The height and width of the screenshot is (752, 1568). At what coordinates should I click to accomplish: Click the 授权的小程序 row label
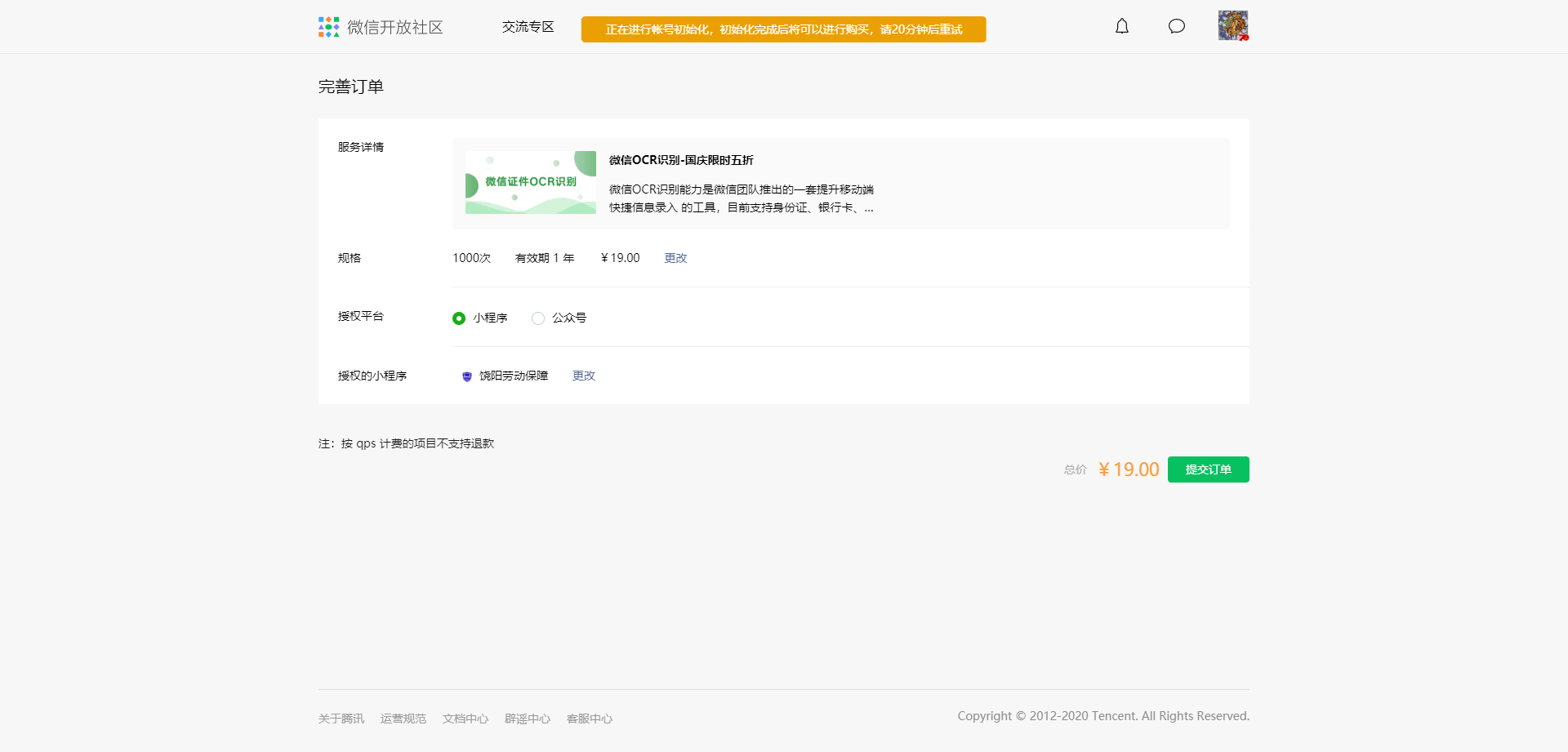(372, 376)
